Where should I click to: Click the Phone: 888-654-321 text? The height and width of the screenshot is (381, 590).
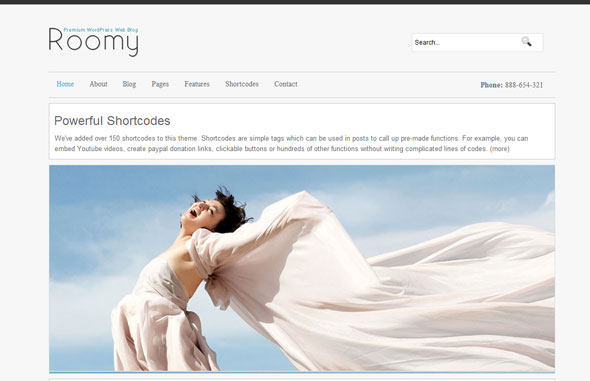[x=511, y=85]
